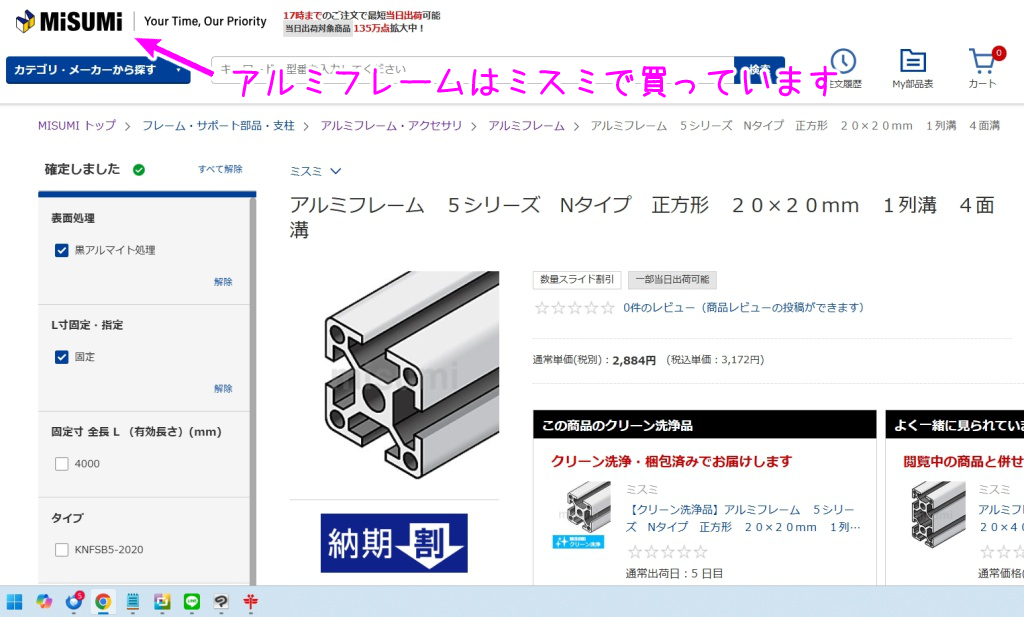Click the five-star review rating
Image resolution: width=1024 pixels, height=617 pixels.
[574, 308]
